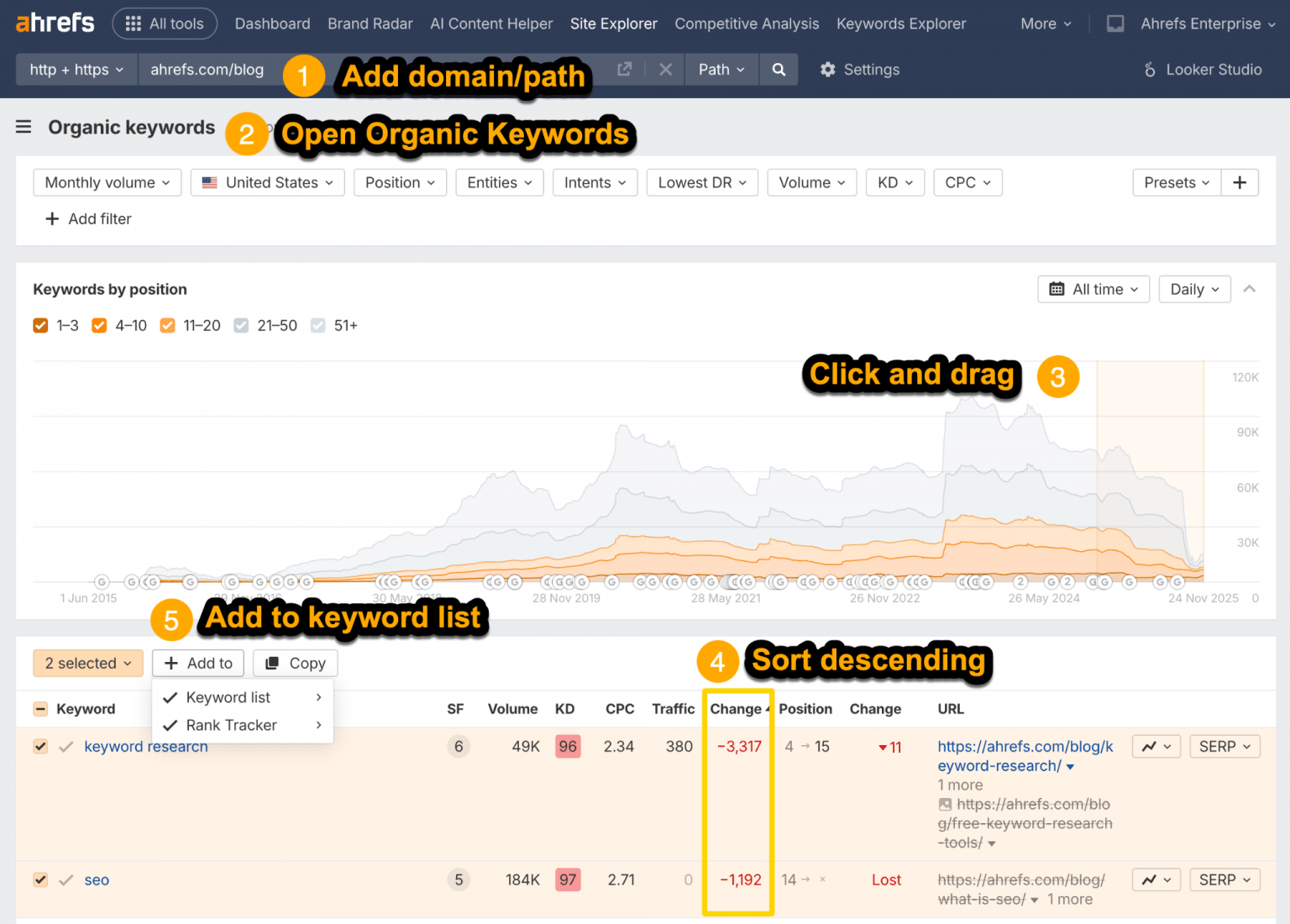Switch to Keywords Explorer
The image size is (1290, 924).
(900, 24)
